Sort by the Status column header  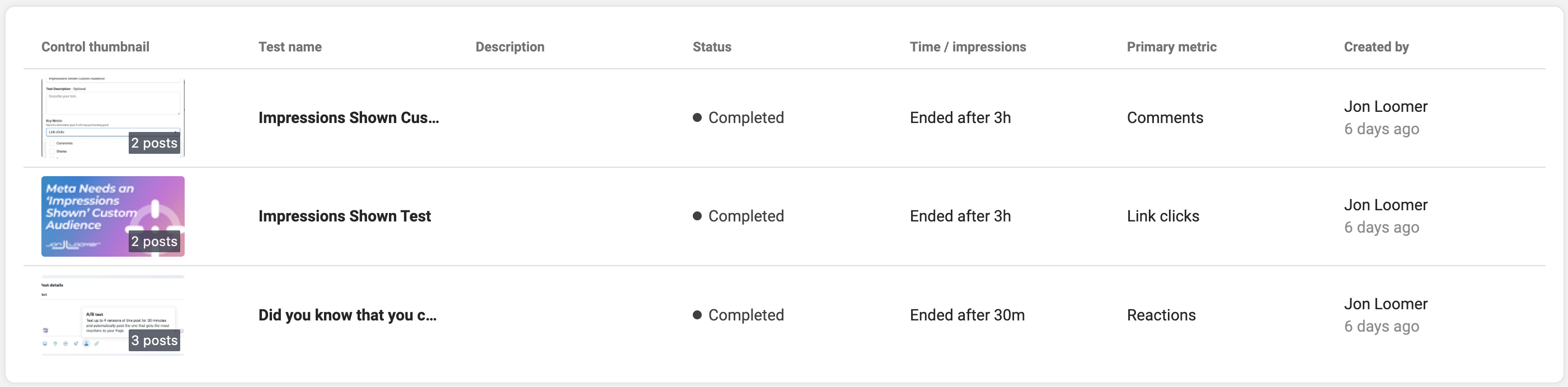[x=712, y=47]
